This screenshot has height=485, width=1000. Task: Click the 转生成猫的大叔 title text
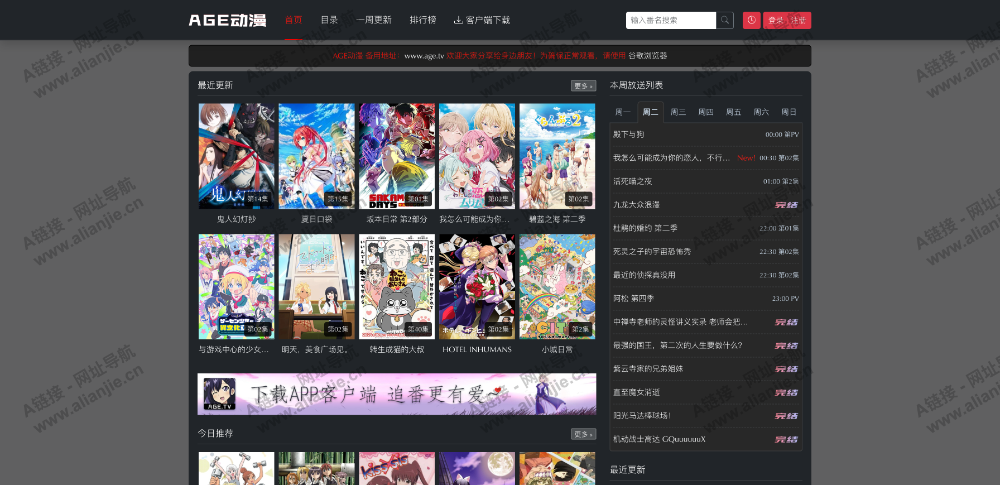[x=397, y=349]
